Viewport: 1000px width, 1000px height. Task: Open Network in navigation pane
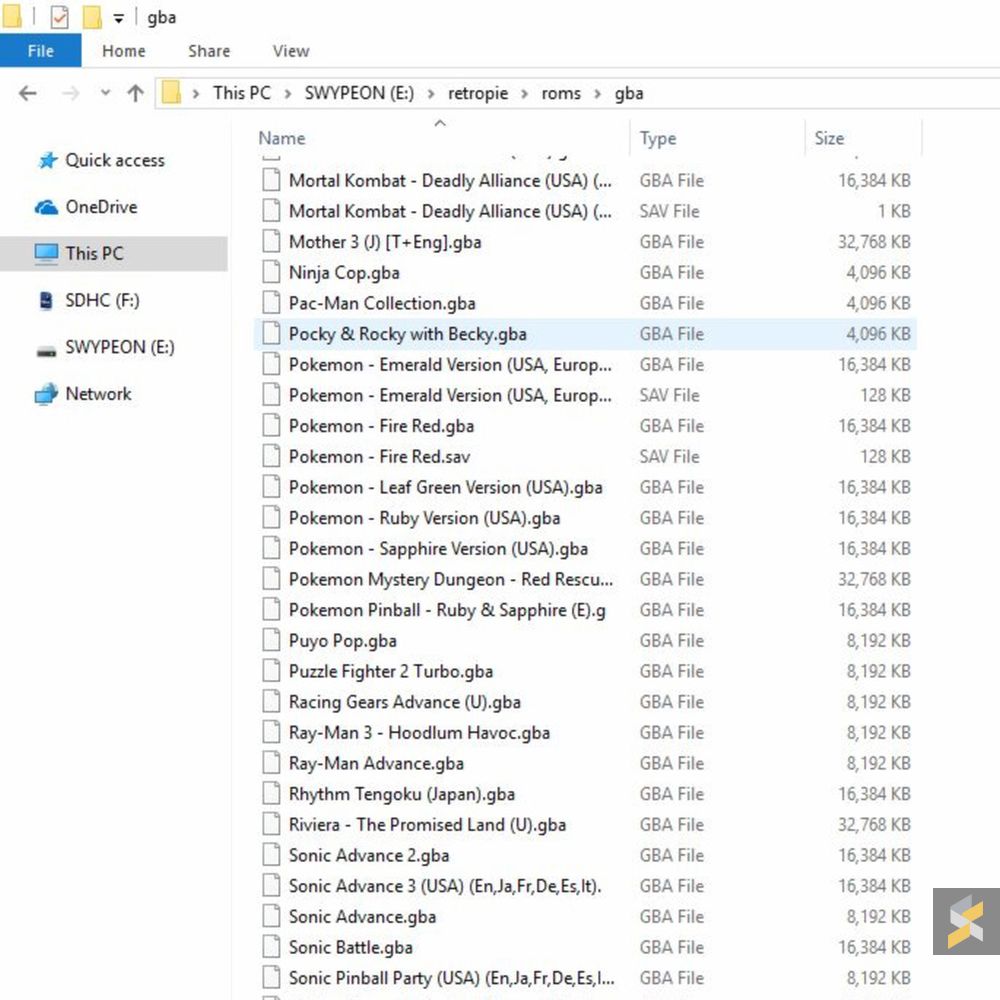tap(98, 393)
